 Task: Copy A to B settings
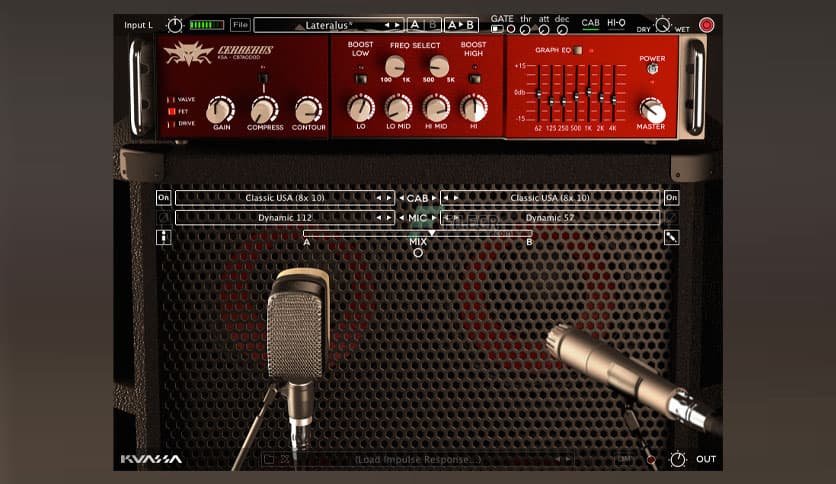coord(461,25)
